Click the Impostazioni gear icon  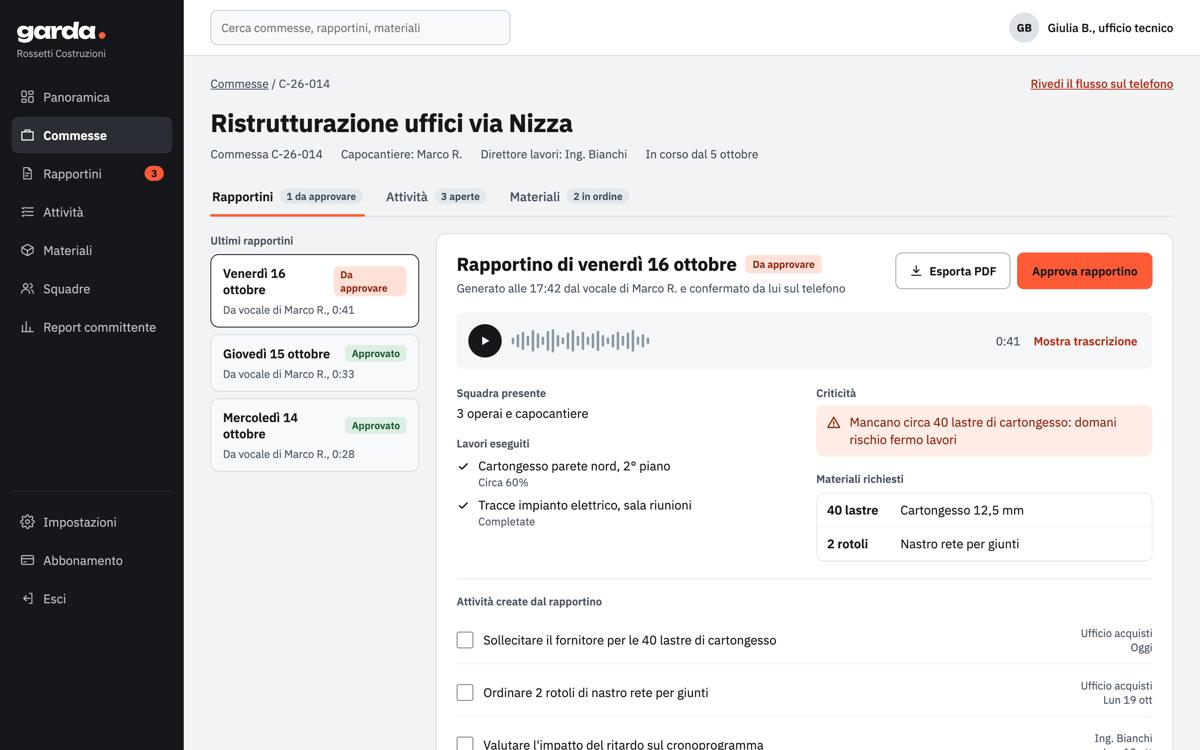click(28, 522)
